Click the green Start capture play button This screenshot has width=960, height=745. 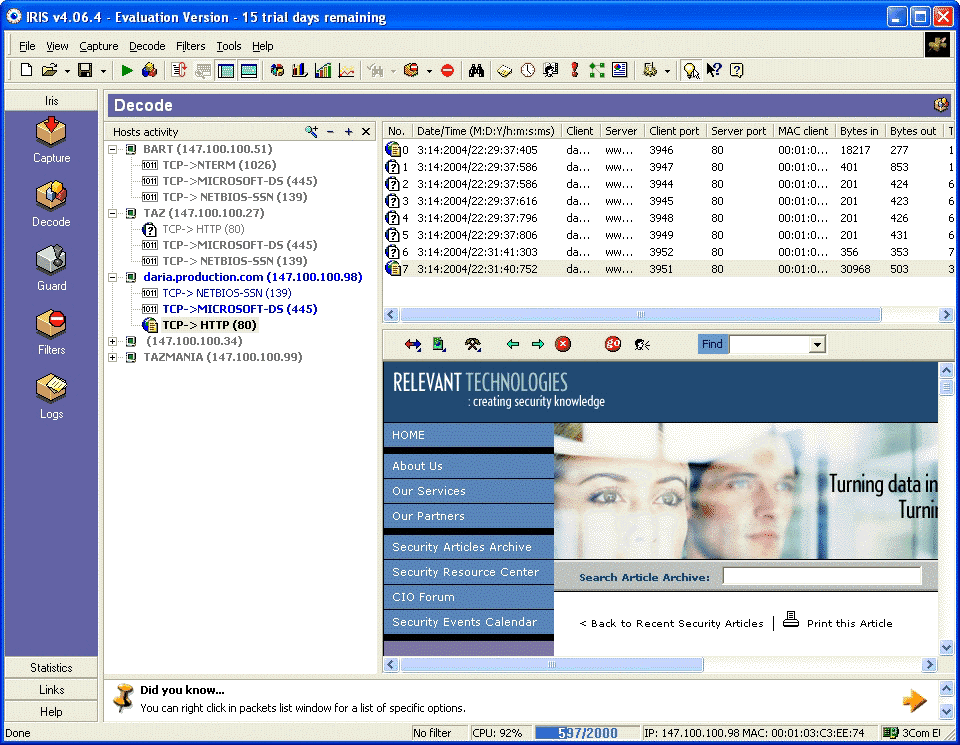[127, 70]
